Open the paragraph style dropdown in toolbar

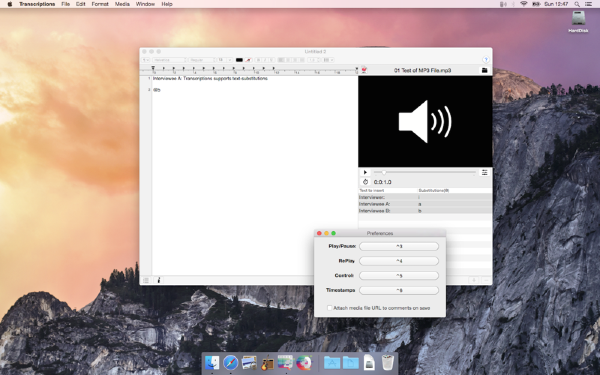tap(146, 60)
